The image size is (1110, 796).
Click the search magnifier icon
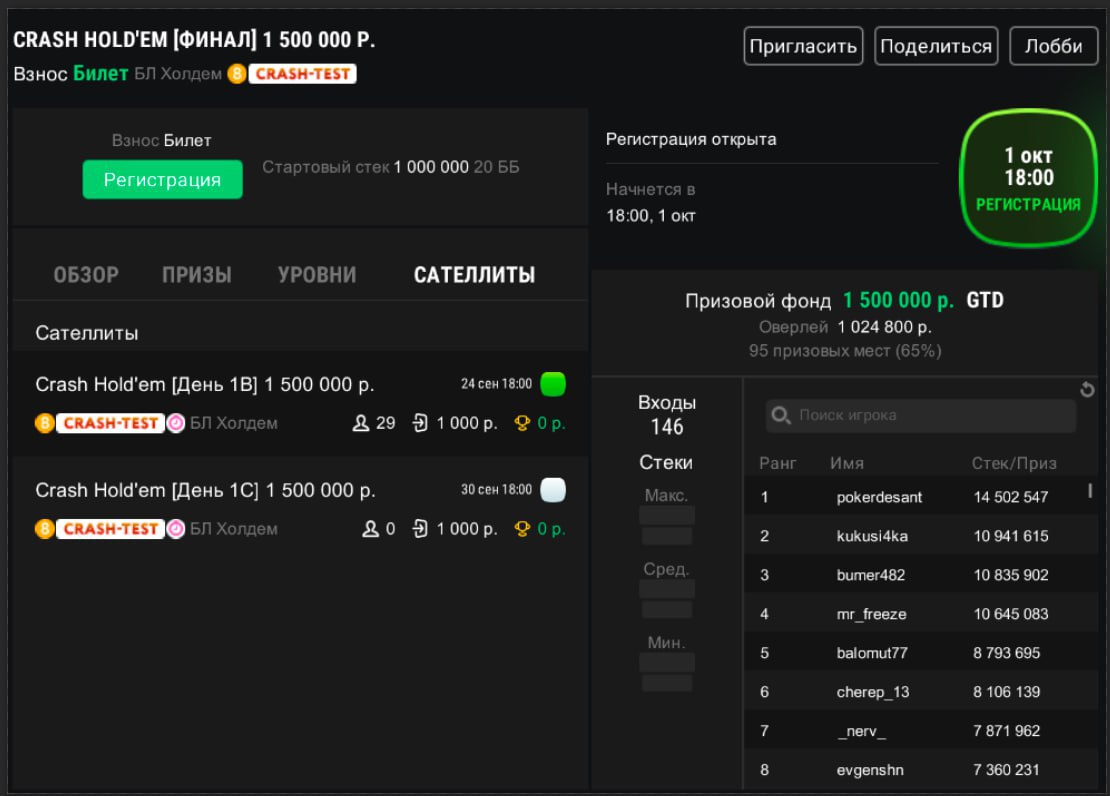(782, 415)
